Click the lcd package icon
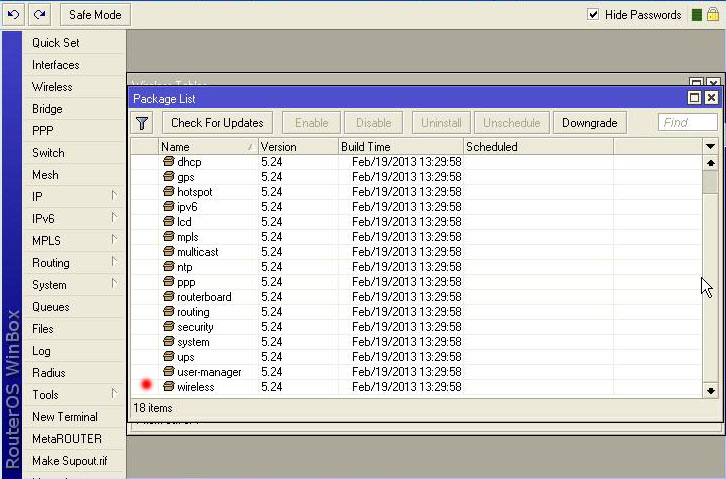The width and height of the screenshot is (726, 479). (169, 222)
